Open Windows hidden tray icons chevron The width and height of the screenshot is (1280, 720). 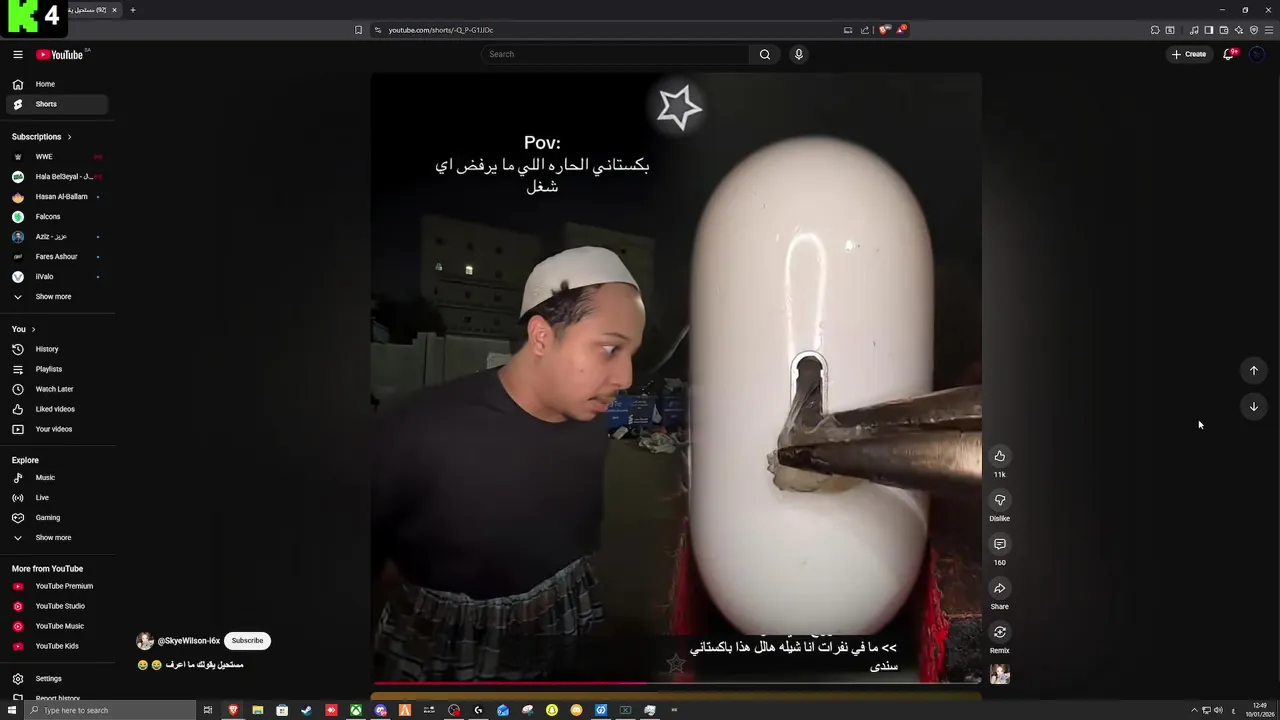[x=1193, y=710]
